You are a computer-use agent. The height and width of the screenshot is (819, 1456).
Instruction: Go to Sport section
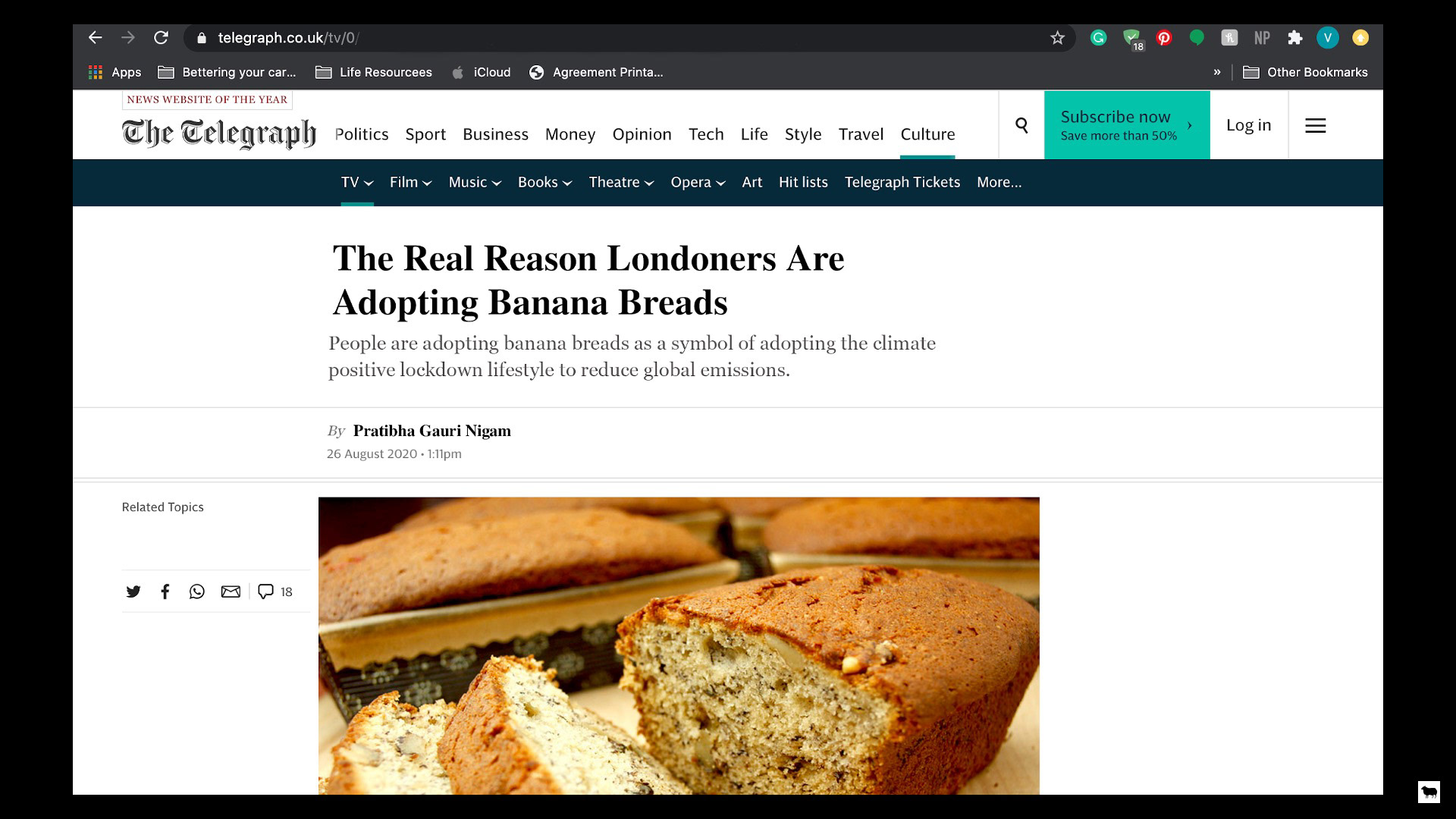coord(425,134)
